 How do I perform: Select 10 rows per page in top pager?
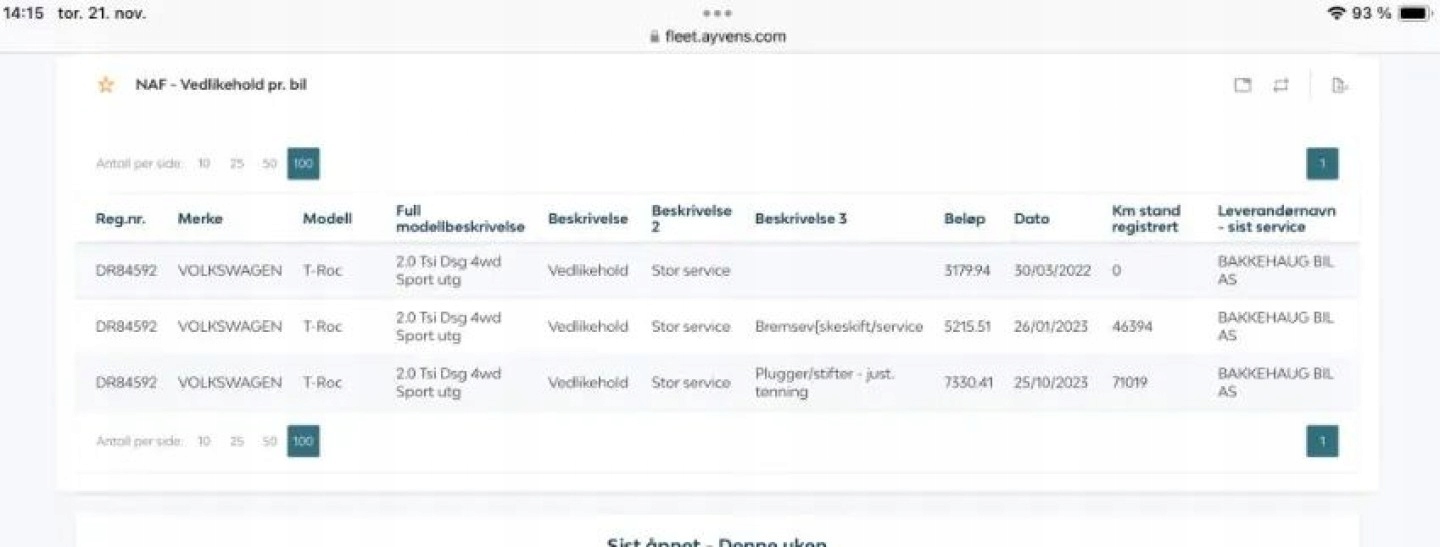(x=204, y=164)
